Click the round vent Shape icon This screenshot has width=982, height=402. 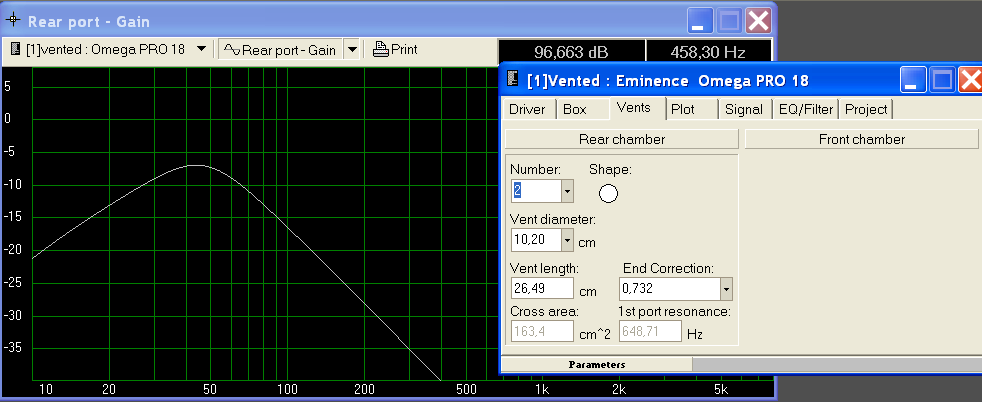(x=608, y=193)
